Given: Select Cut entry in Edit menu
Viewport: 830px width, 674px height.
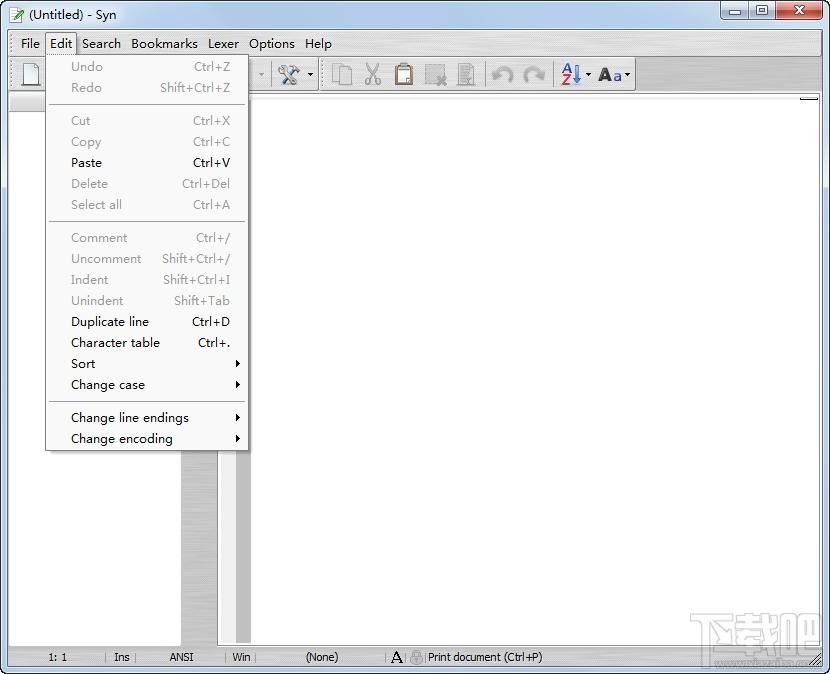Looking at the screenshot, I should (x=147, y=121).
